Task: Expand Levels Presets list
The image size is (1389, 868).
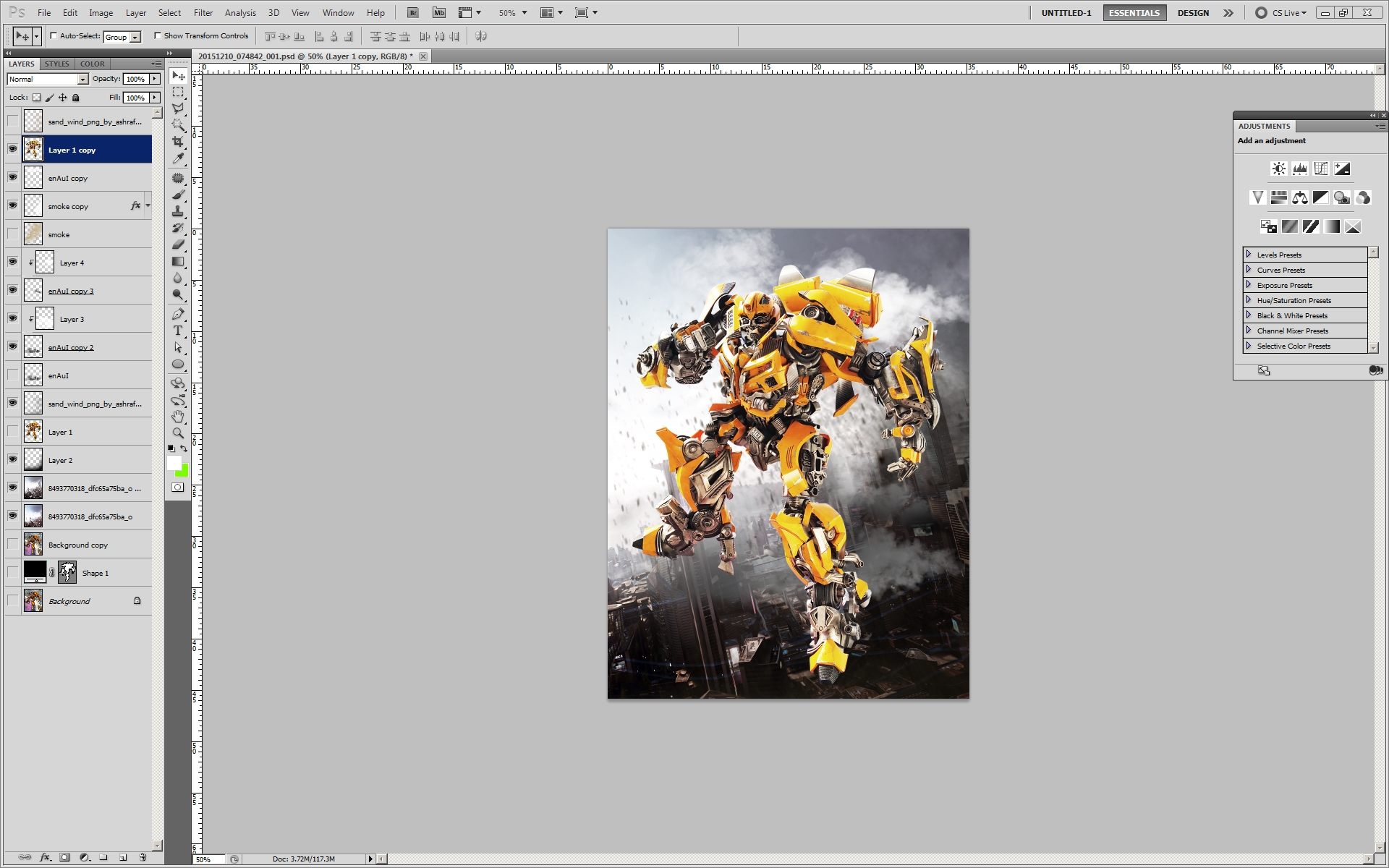Action: 1249,255
